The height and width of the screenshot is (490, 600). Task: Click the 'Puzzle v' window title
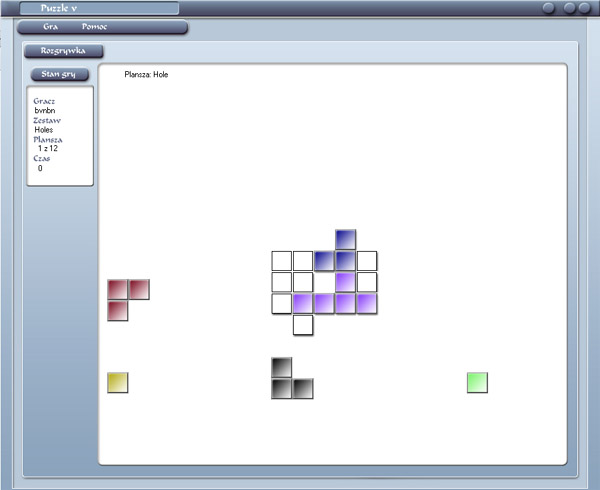pos(59,8)
